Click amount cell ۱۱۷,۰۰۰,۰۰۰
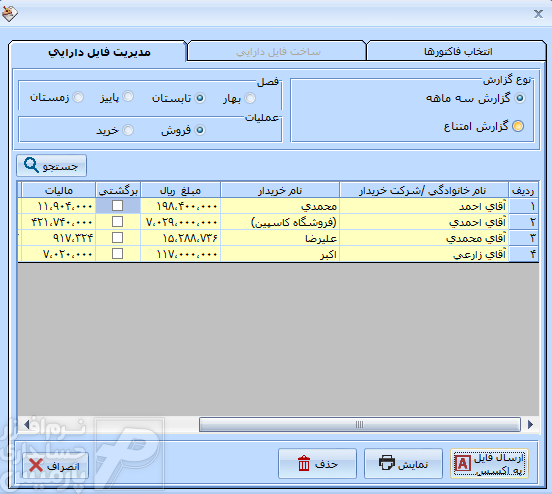The image size is (552, 494). point(180,254)
